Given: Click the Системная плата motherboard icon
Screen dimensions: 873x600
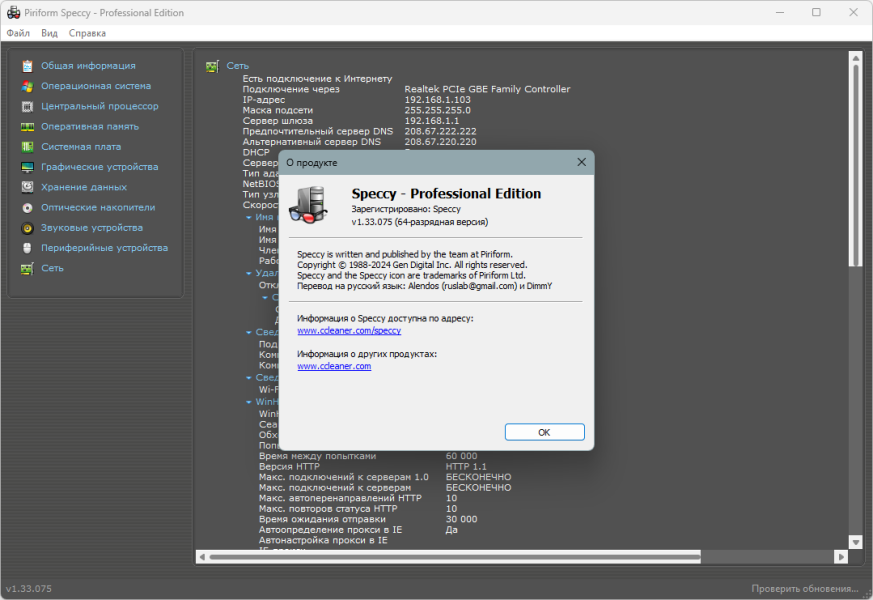Looking at the screenshot, I should (x=27, y=147).
